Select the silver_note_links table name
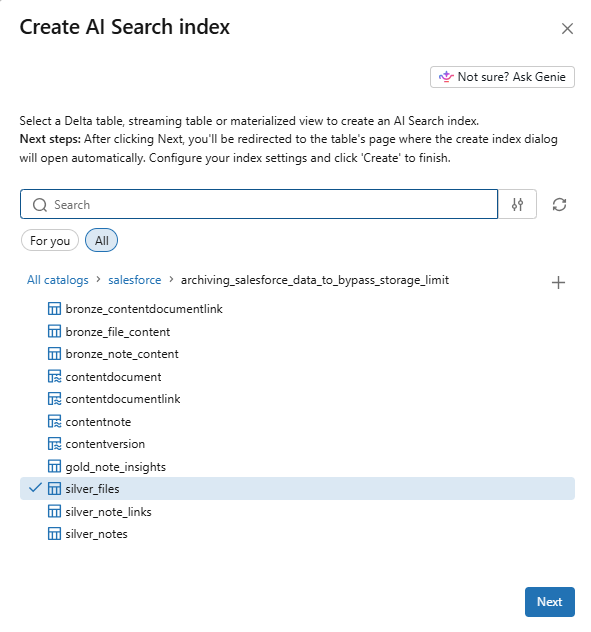Image resolution: width=591 pixels, height=632 pixels. (108, 512)
